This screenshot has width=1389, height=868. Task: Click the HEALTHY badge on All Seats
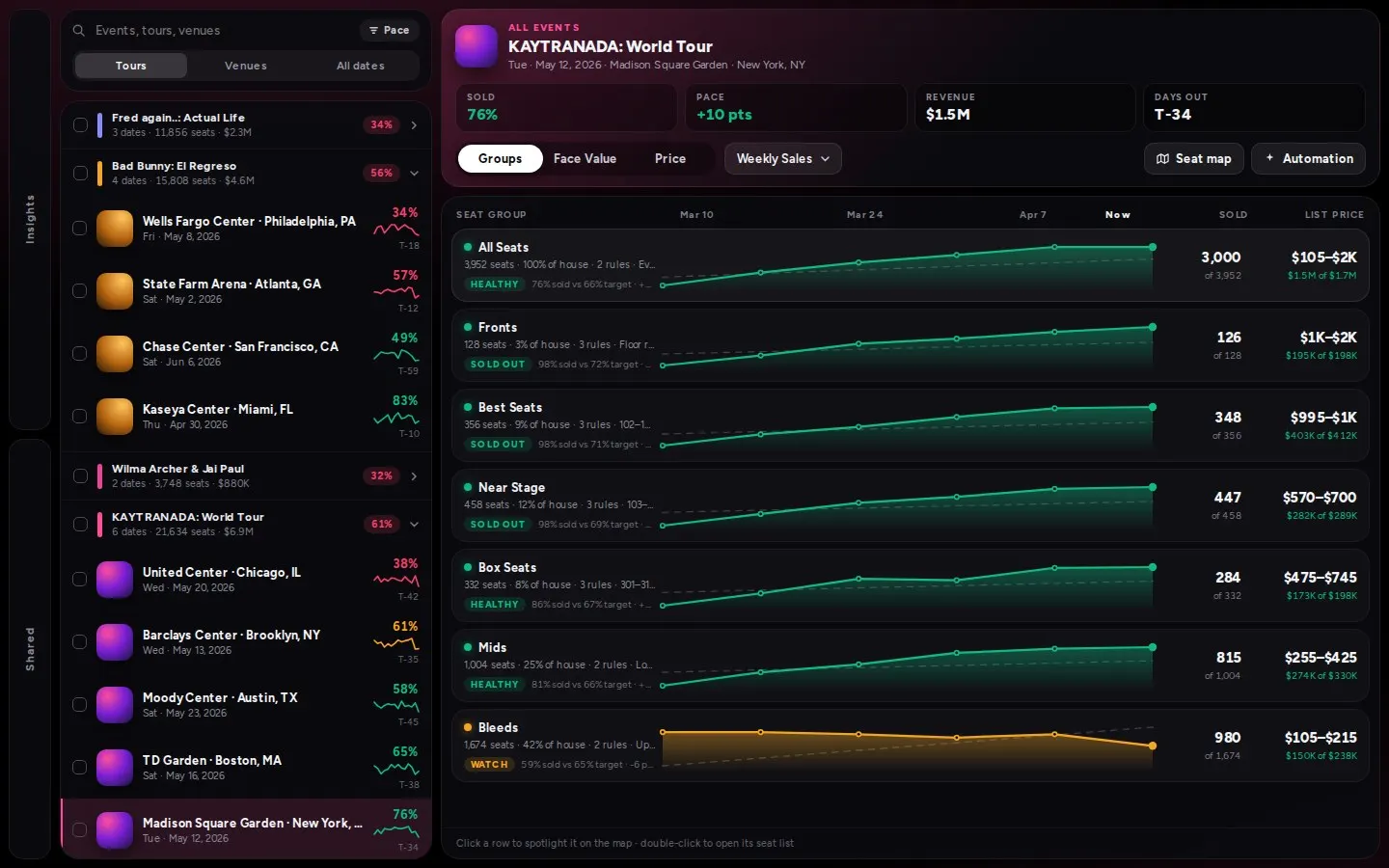tap(494, 285)
